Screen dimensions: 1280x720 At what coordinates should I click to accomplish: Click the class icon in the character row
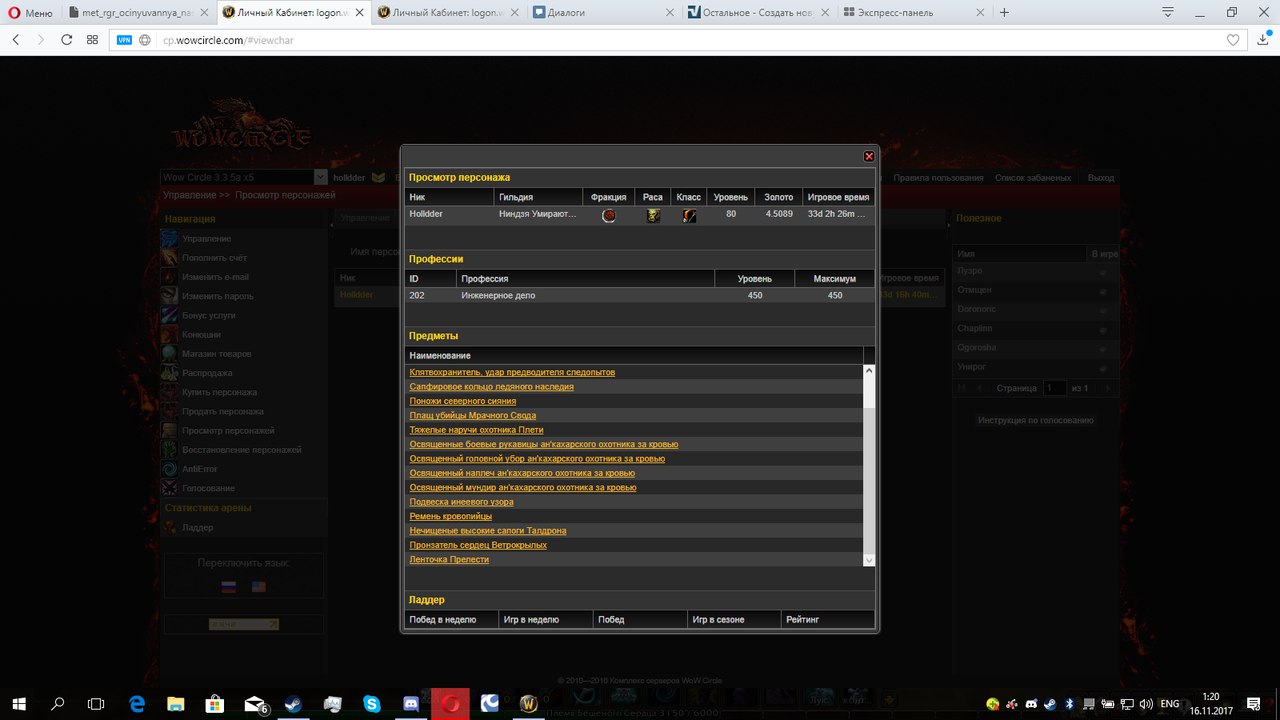click(x=689, y=215)
